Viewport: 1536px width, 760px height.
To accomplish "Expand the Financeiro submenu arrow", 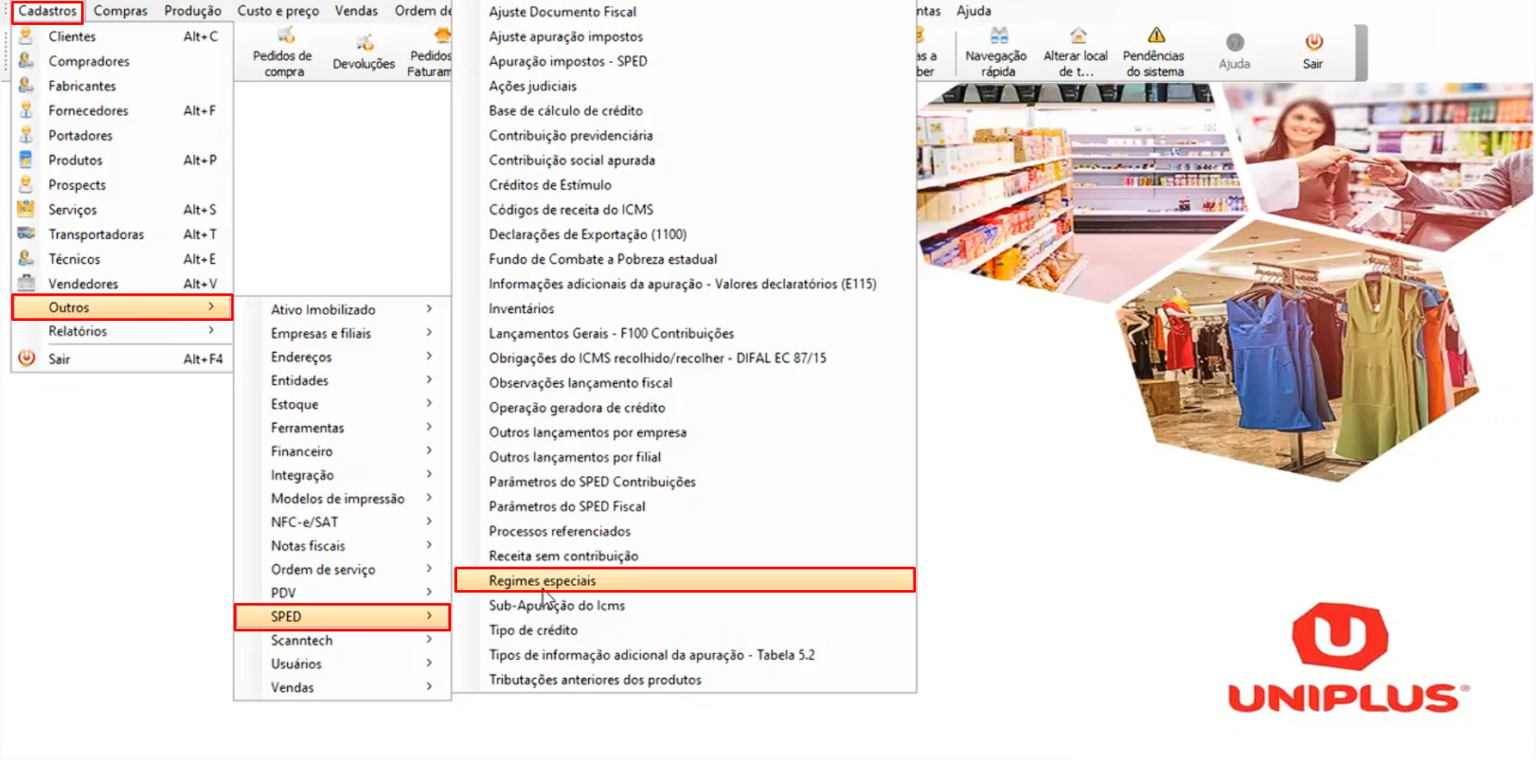I will (x=429, y=451).
